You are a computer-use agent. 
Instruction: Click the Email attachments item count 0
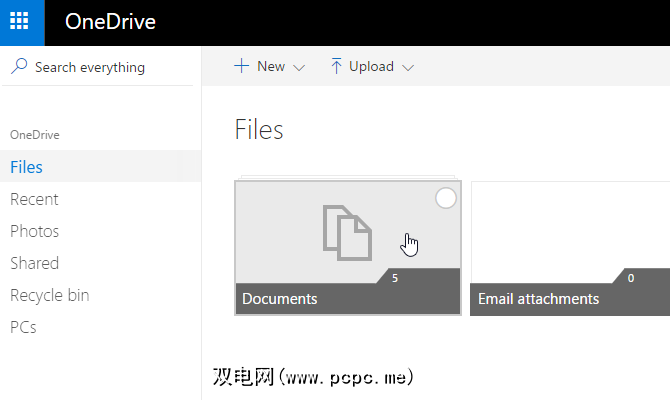[631, 278]
